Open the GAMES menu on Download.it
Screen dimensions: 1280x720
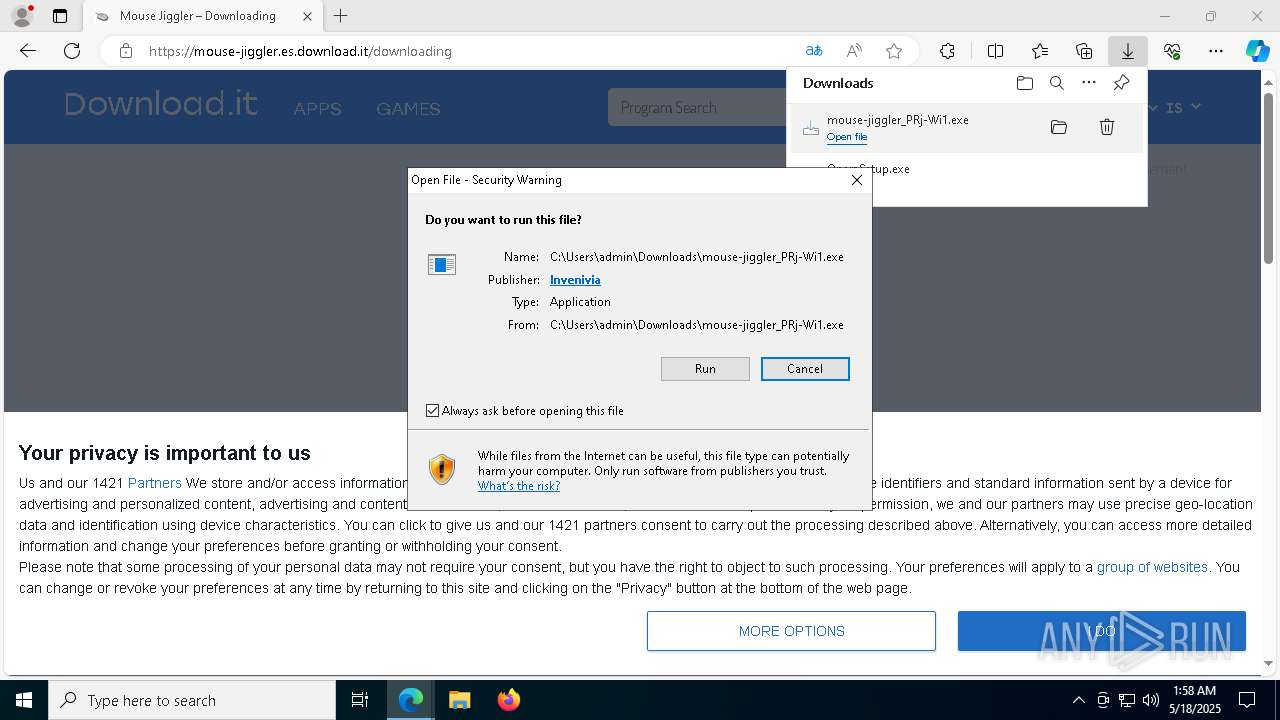[408, 109]
